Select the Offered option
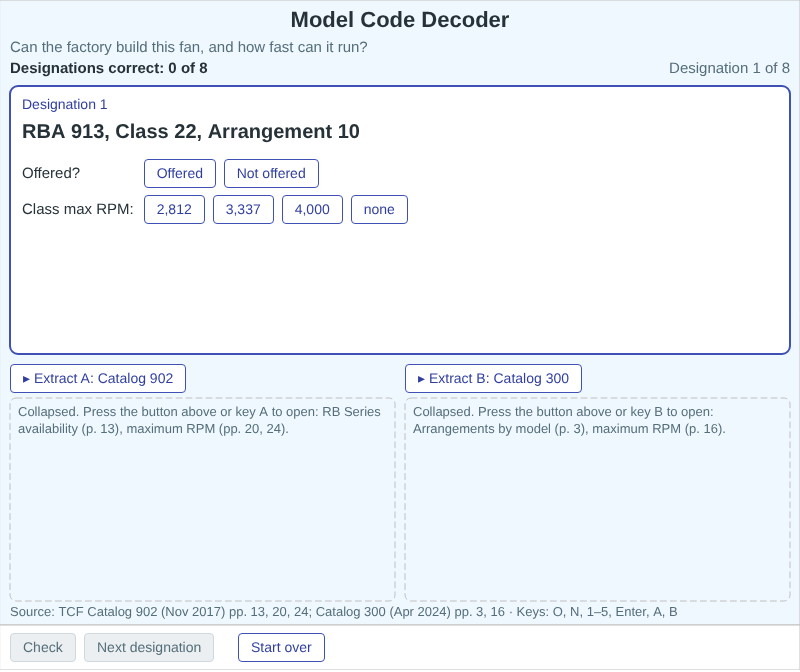800x672 pixels. coord(180,173)
